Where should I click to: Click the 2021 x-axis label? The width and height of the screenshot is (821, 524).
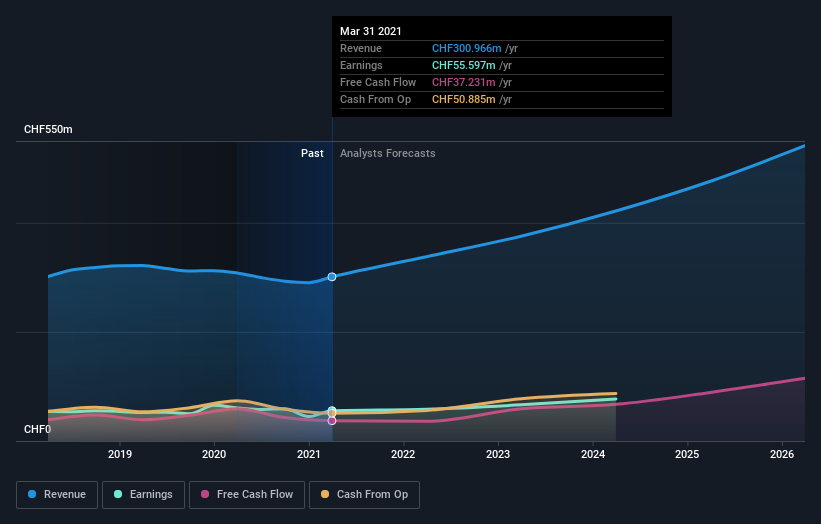(309, 454)
